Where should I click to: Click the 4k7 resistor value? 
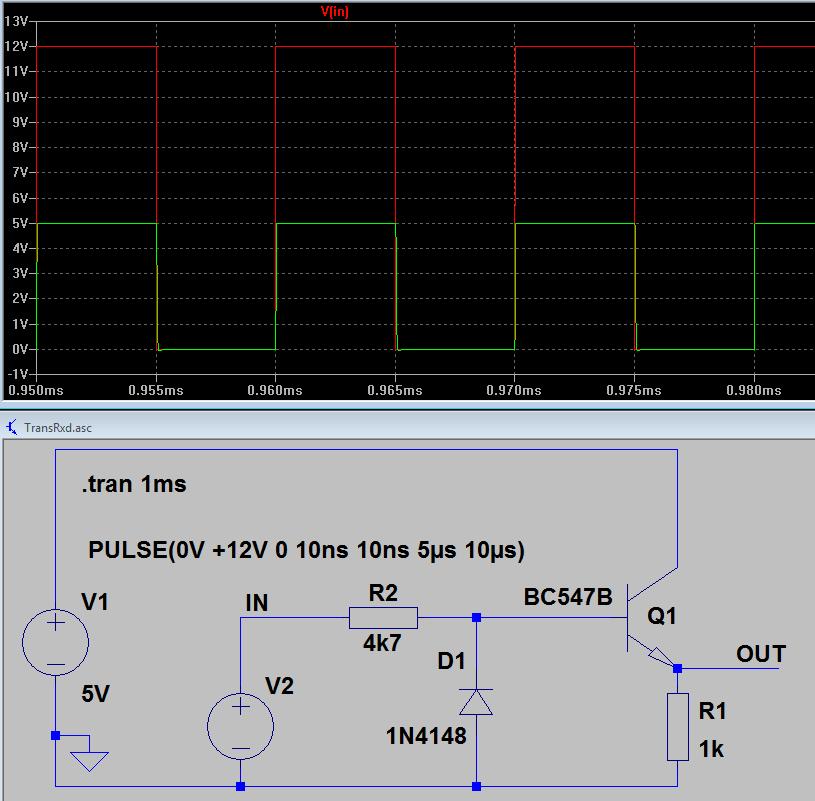(x=382, y=644)
